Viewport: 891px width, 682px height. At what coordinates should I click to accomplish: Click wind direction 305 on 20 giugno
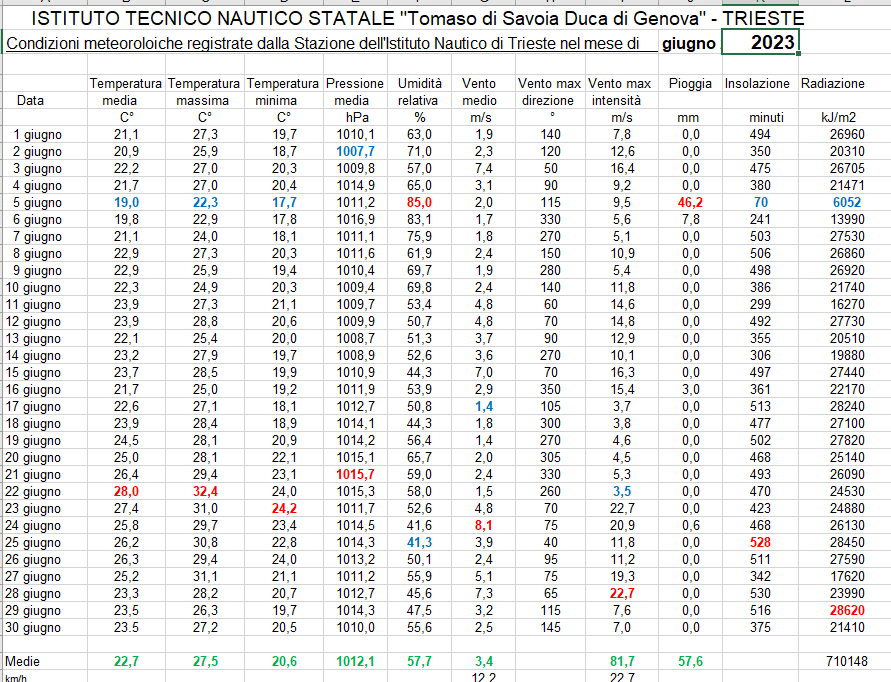[x=550, y=458]
